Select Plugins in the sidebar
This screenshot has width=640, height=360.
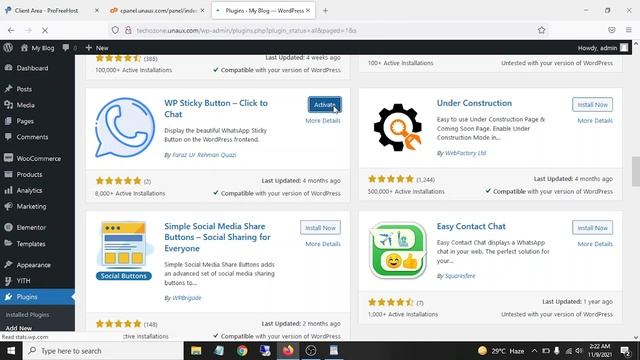(27, 297)
